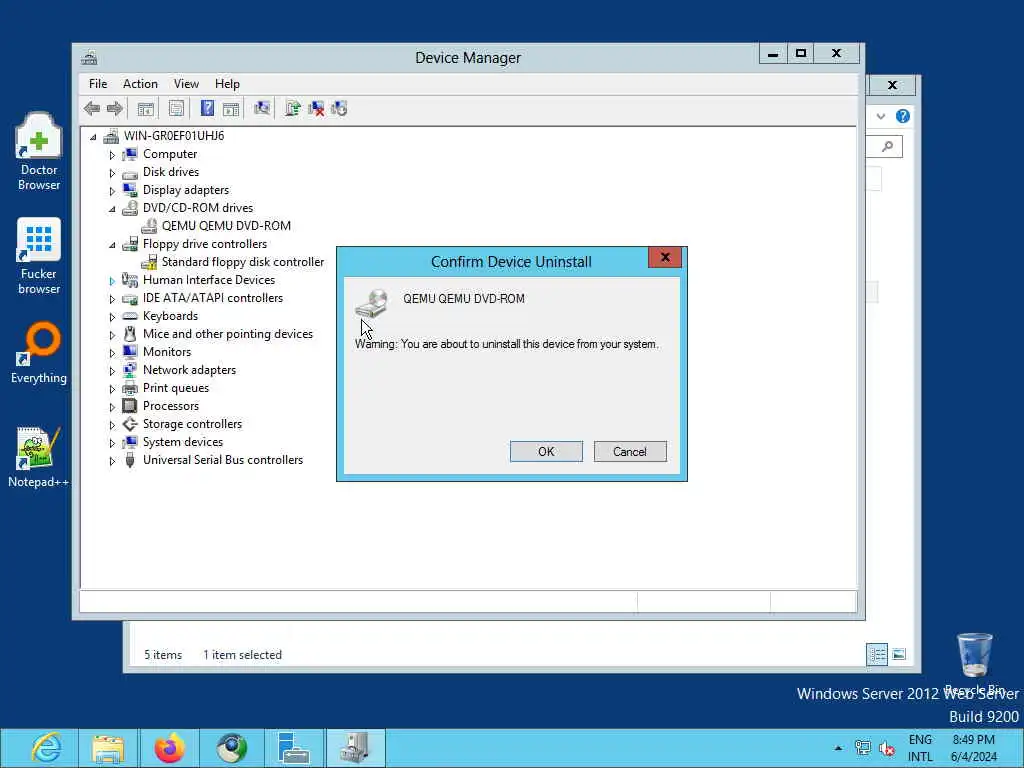Image resolution: width=1024 pixels, height=768 pixels.
Task: Click the Device Manager title bar icon
Action: (x=89, y=58)
